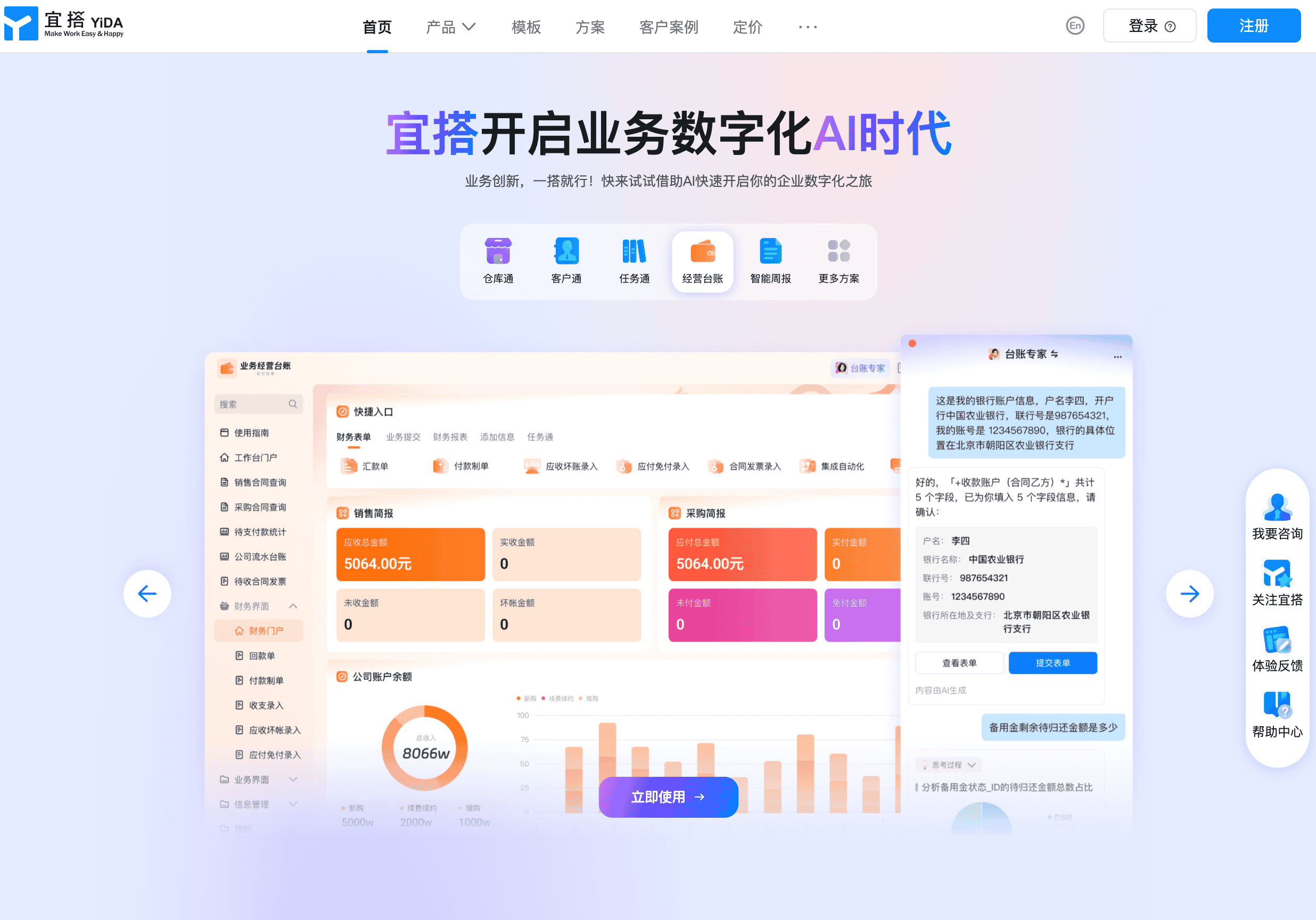Click 提交表单 button in chat

1052,663
